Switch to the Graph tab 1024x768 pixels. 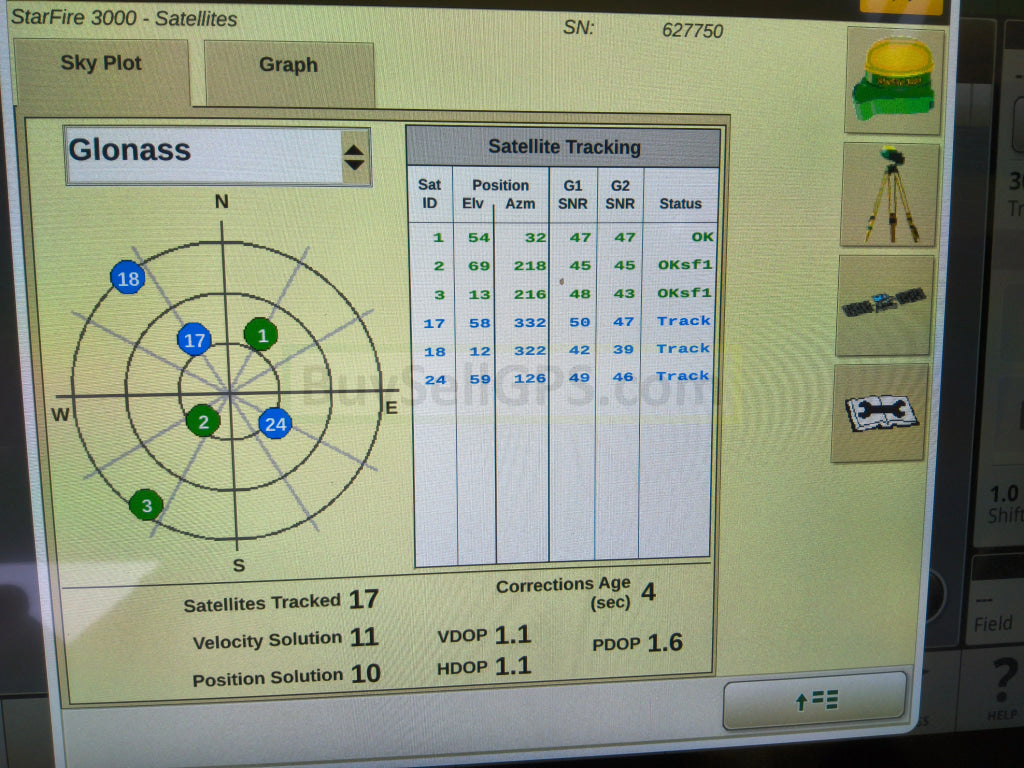(289, 72)
